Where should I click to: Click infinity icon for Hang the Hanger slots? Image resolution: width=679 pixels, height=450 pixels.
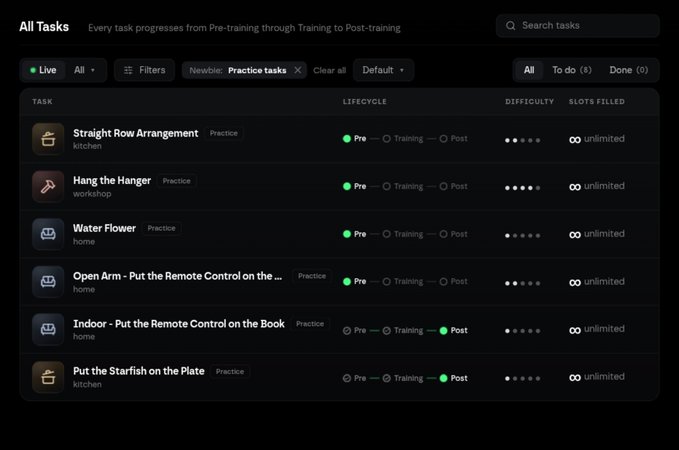coord(575,187)
